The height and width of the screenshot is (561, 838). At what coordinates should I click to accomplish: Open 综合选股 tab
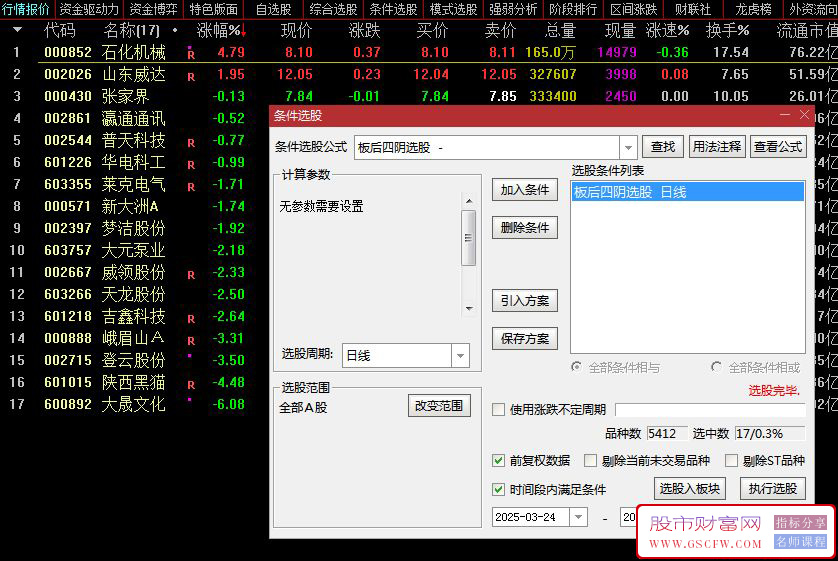pyautogui.click(x=333, y=9)
